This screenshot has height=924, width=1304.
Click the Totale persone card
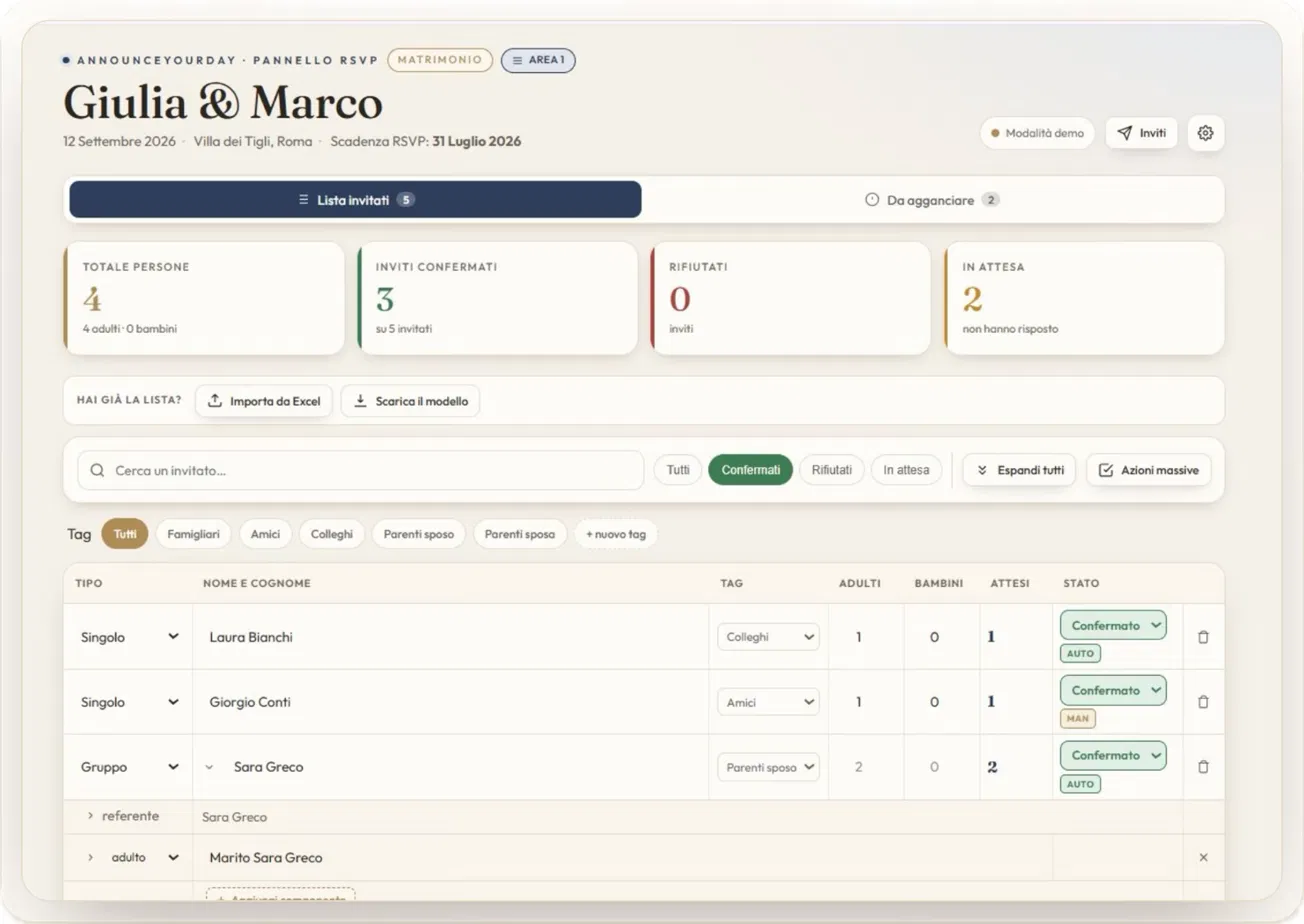[204, 298]
